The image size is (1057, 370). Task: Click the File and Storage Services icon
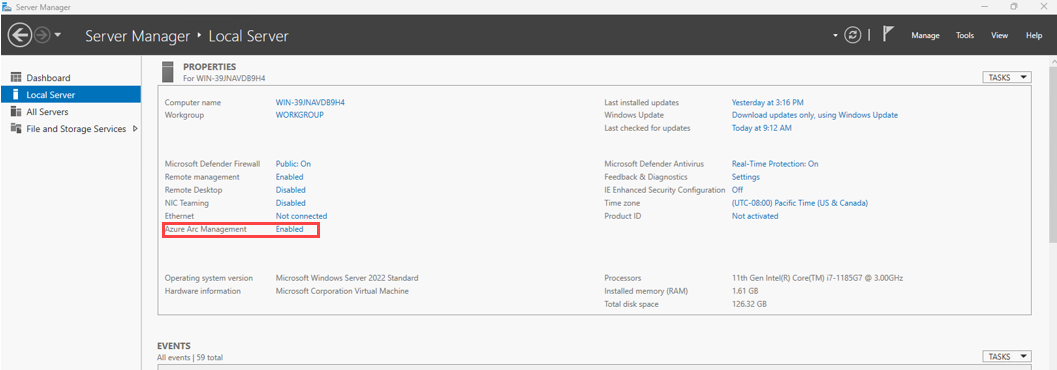[16, 129]
